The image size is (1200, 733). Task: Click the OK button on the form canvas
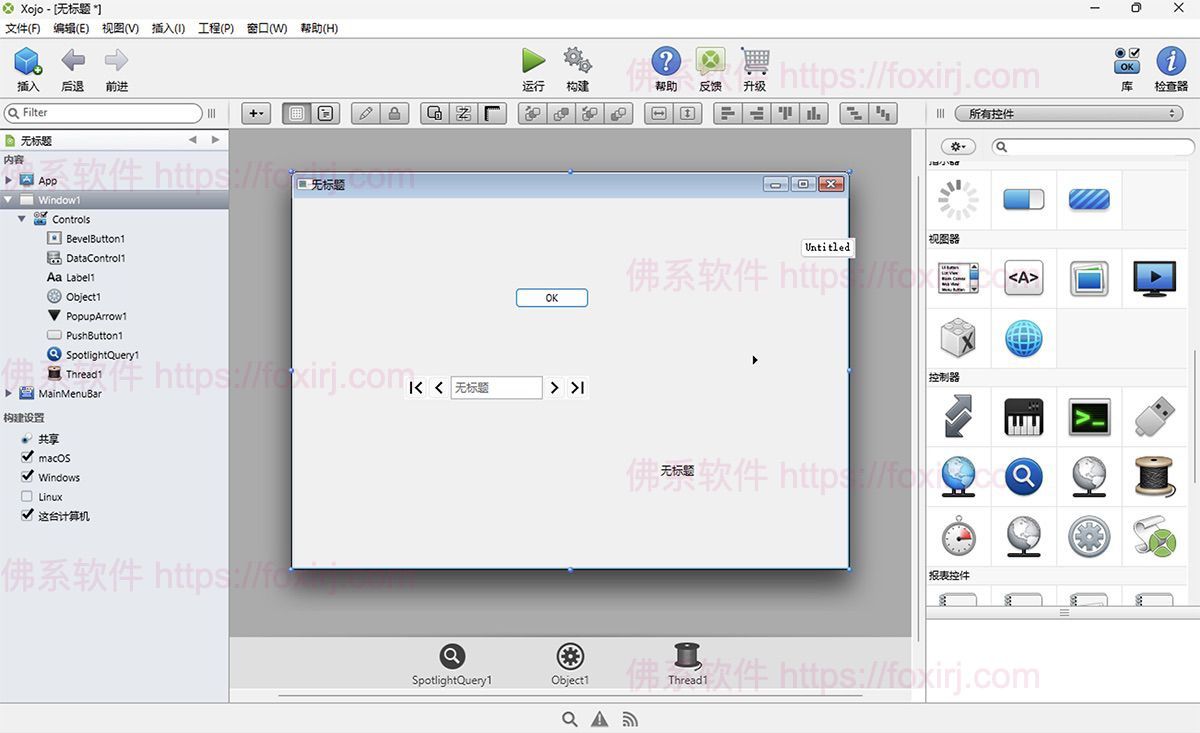pyautogui.click(x=551, y=297)
